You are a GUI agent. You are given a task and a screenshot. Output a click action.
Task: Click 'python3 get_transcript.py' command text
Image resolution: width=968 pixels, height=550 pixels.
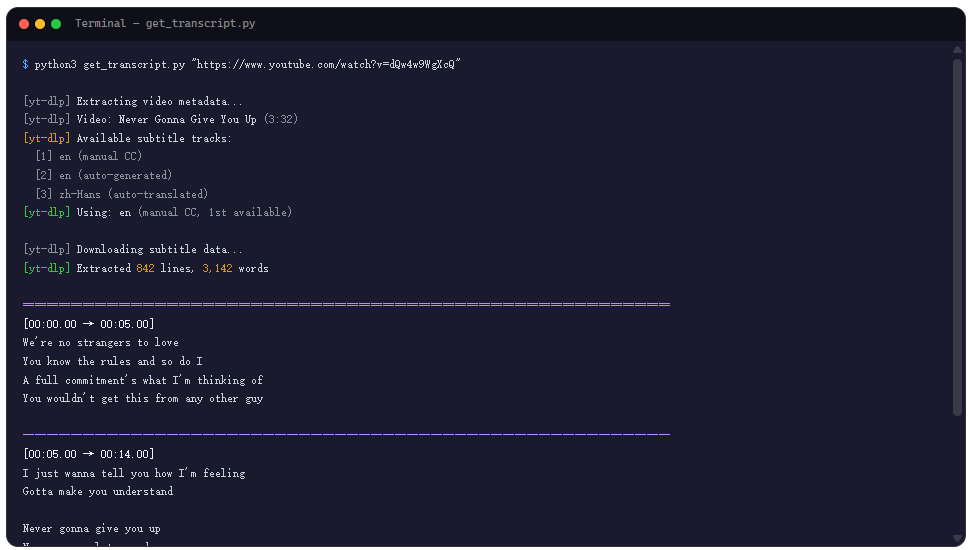(x=110, y=64)
